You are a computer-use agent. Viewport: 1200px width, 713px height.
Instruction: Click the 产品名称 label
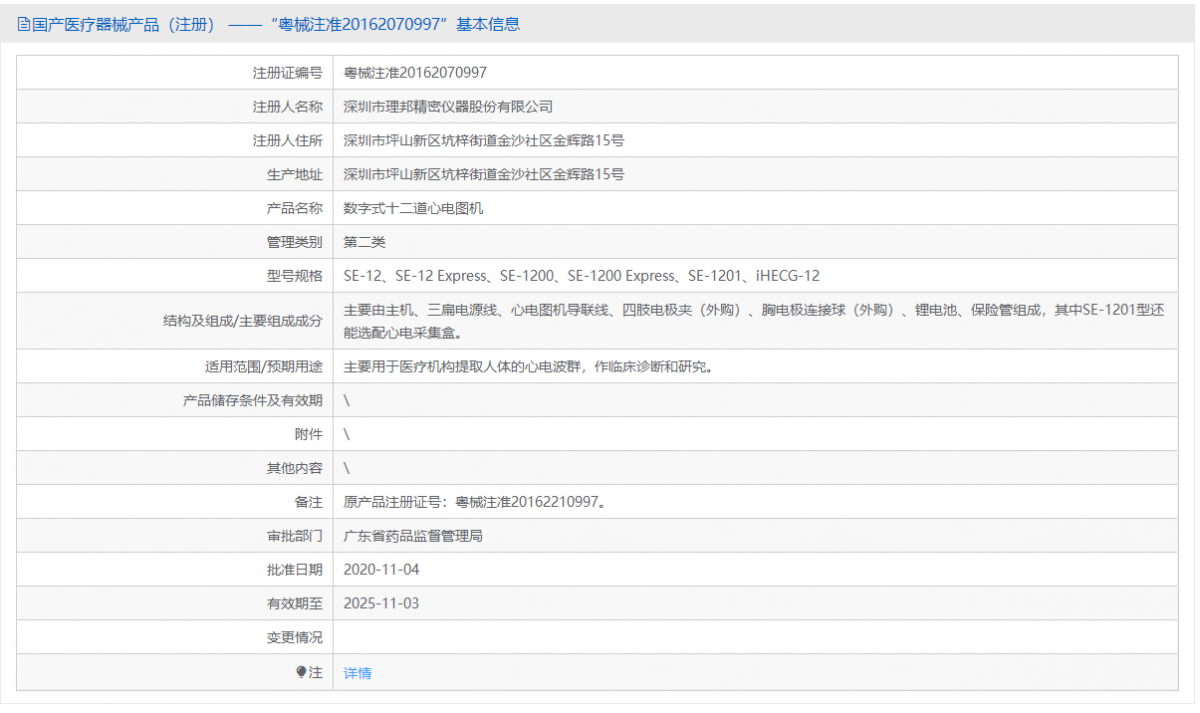point(294,208)
